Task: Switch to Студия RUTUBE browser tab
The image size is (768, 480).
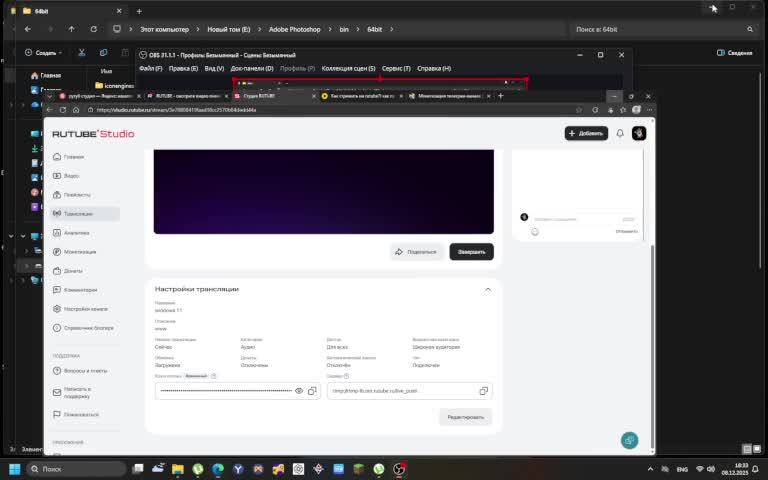Action: tap(273, 96)
